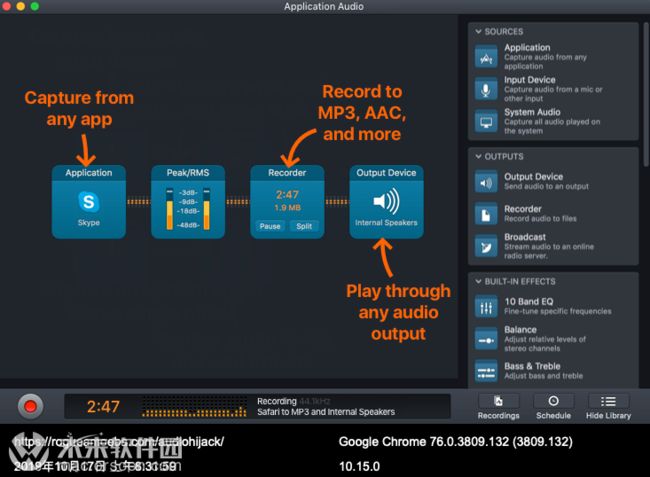The image size is (650, 477).
Task: Select the Bass & Treble effect icon
Action: tap(486, 371)
